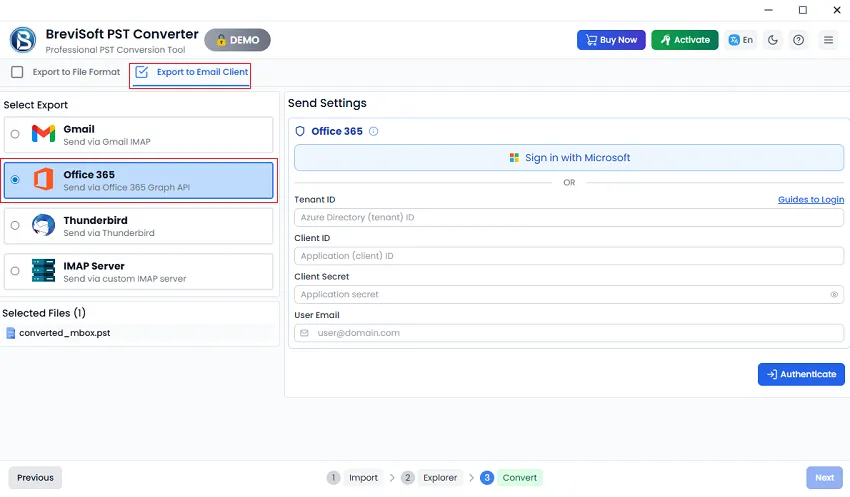Image resolution: width=850 pixels, height=497 pixels.
Task: Click Send via custom IMAP server text
Action: [x=125, y=279]
